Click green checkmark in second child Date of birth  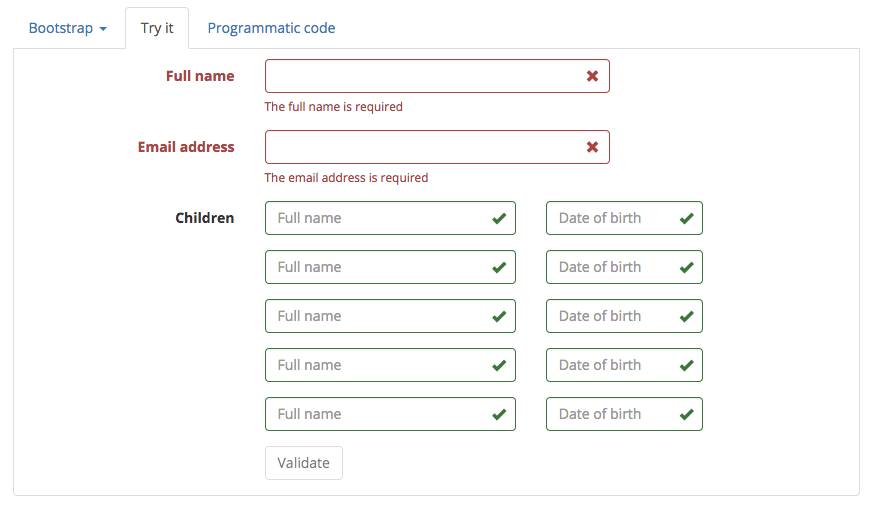click(x=686, y=267)
